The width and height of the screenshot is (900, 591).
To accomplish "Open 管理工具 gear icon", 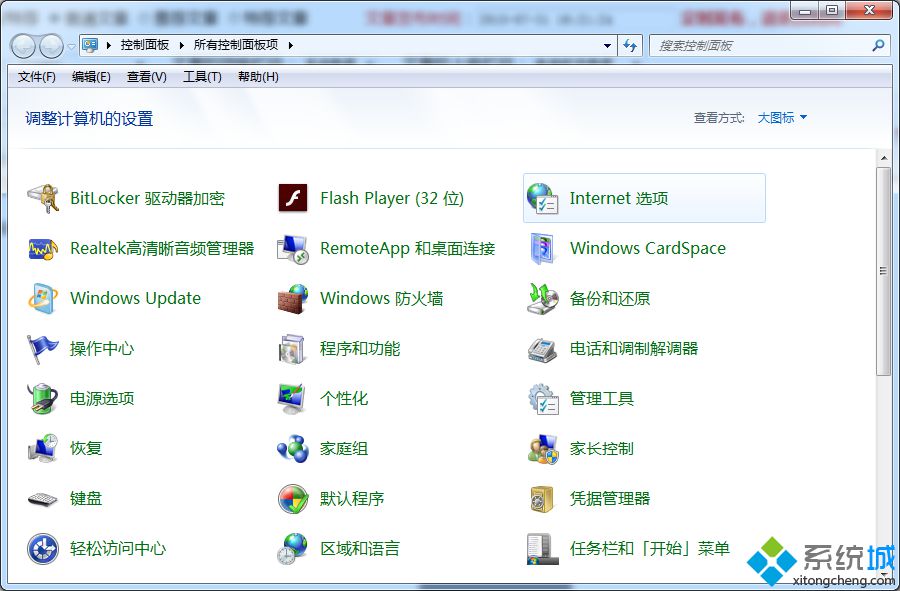I will tap(542, 399).
